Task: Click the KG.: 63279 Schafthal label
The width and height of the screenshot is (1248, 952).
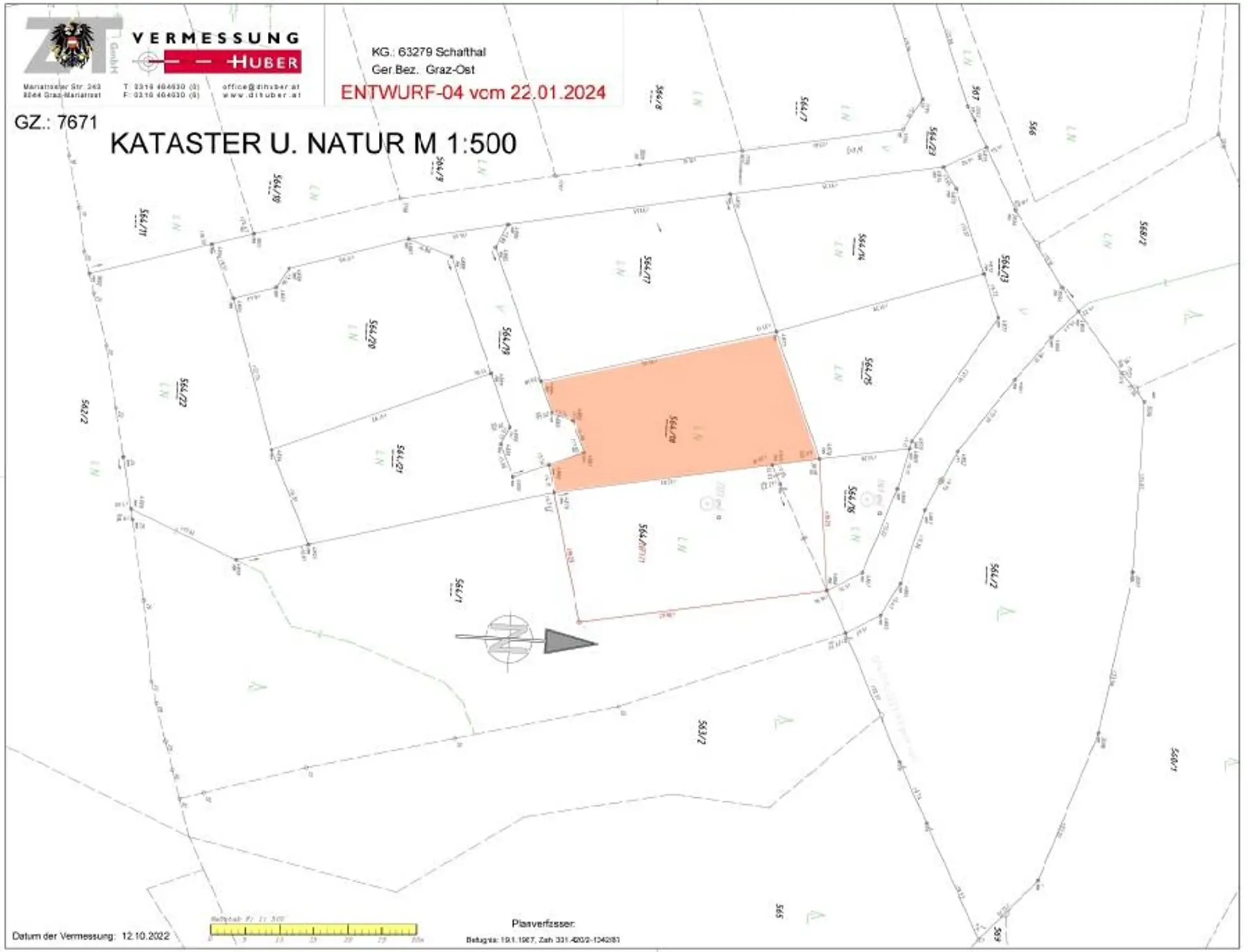Action: [429, 52]
